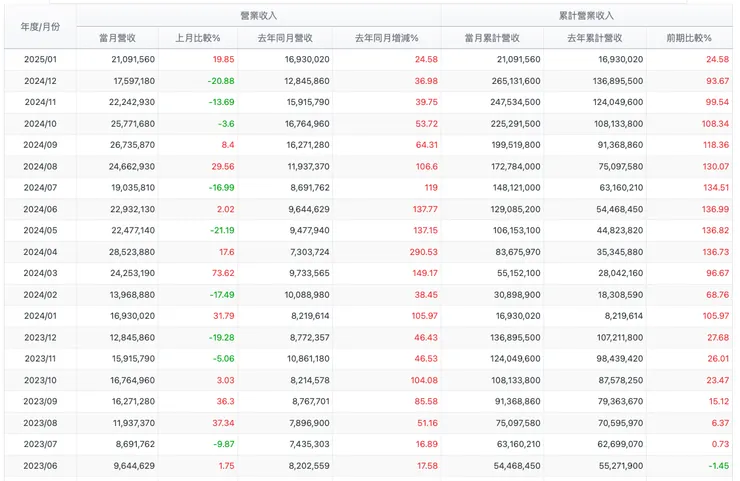This screenshot has height=481, width=740.
Task: Click the 去年同月營收 column header
Action: pyautogui.click(x=285, y=38)
